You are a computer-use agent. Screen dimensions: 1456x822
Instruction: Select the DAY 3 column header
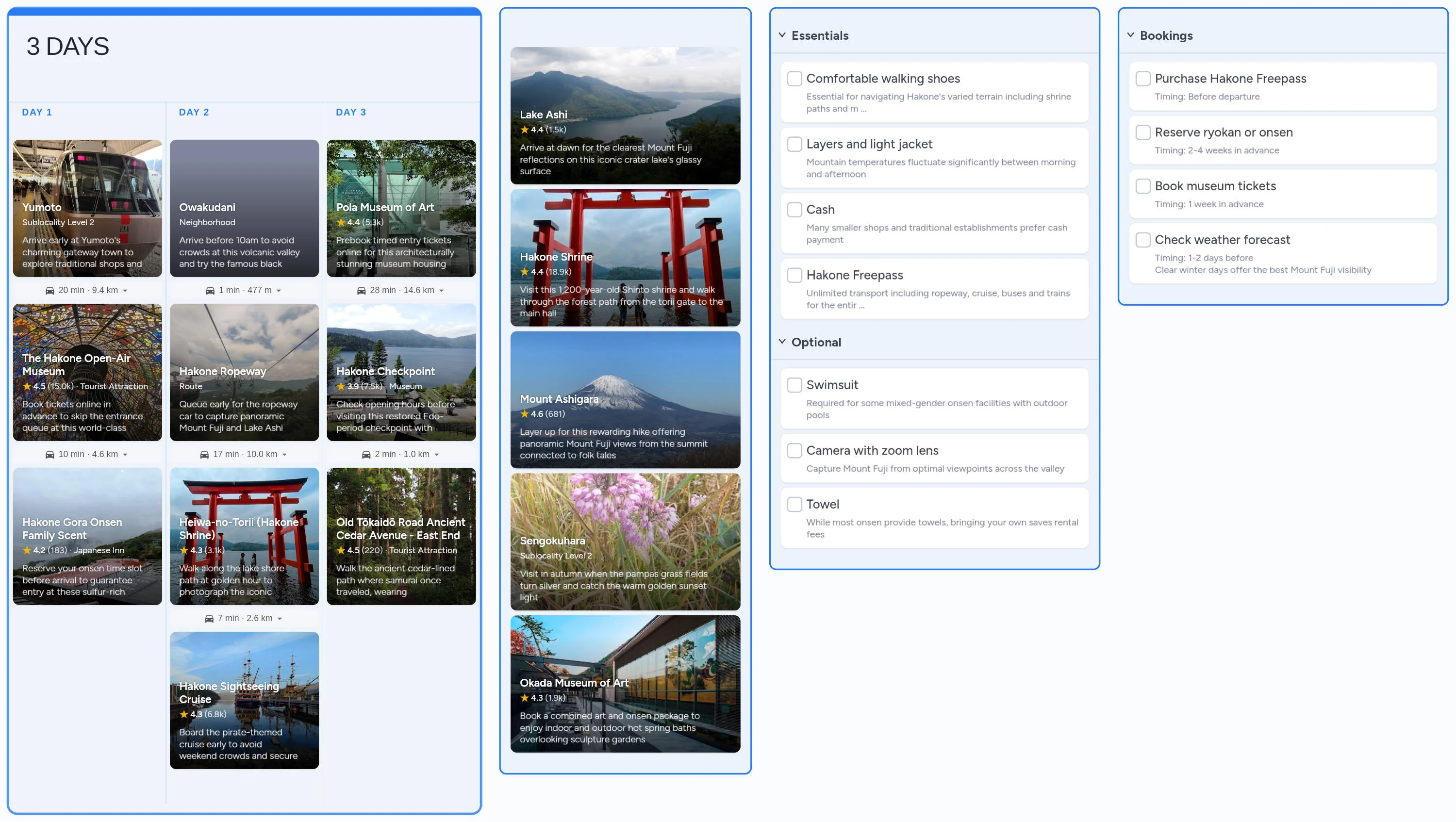click(x=350, y=112)
